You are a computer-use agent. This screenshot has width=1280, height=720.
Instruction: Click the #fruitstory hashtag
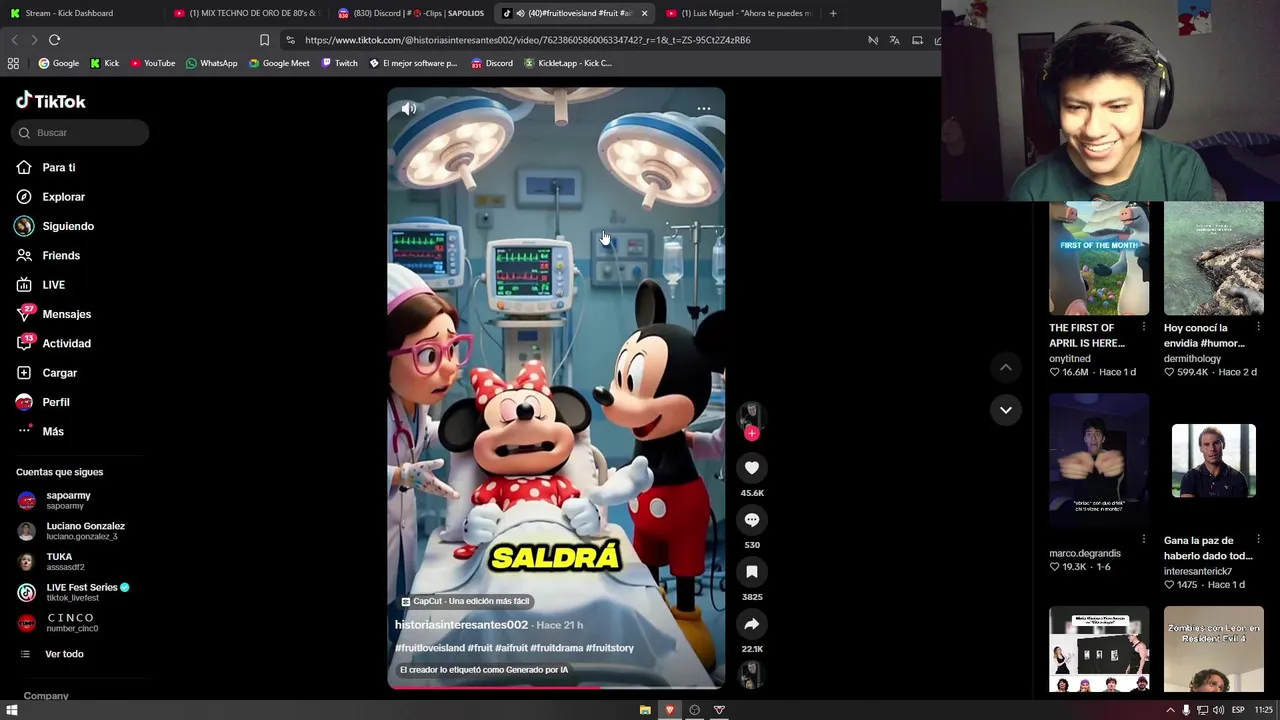point(610,648)
